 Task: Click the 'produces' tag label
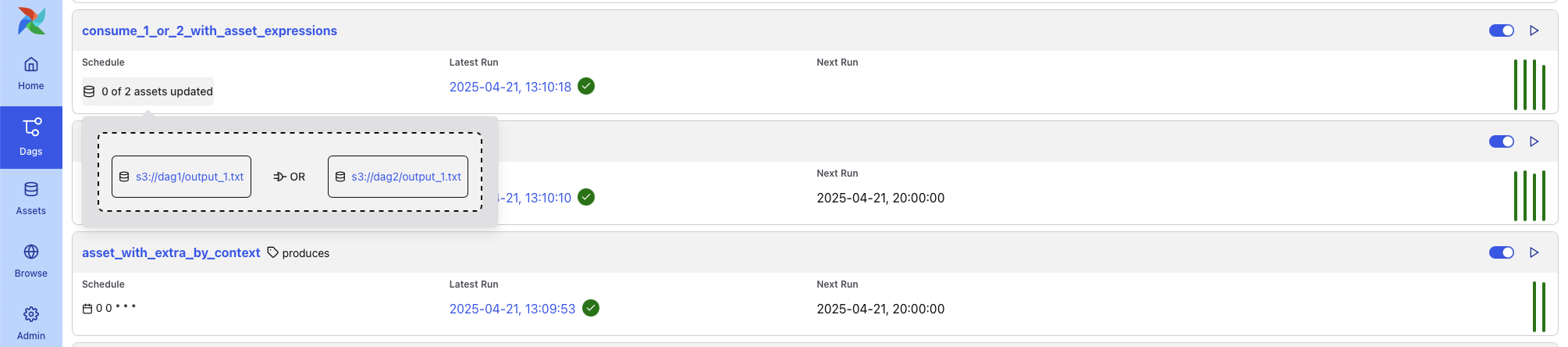click(x=305, y=253)
